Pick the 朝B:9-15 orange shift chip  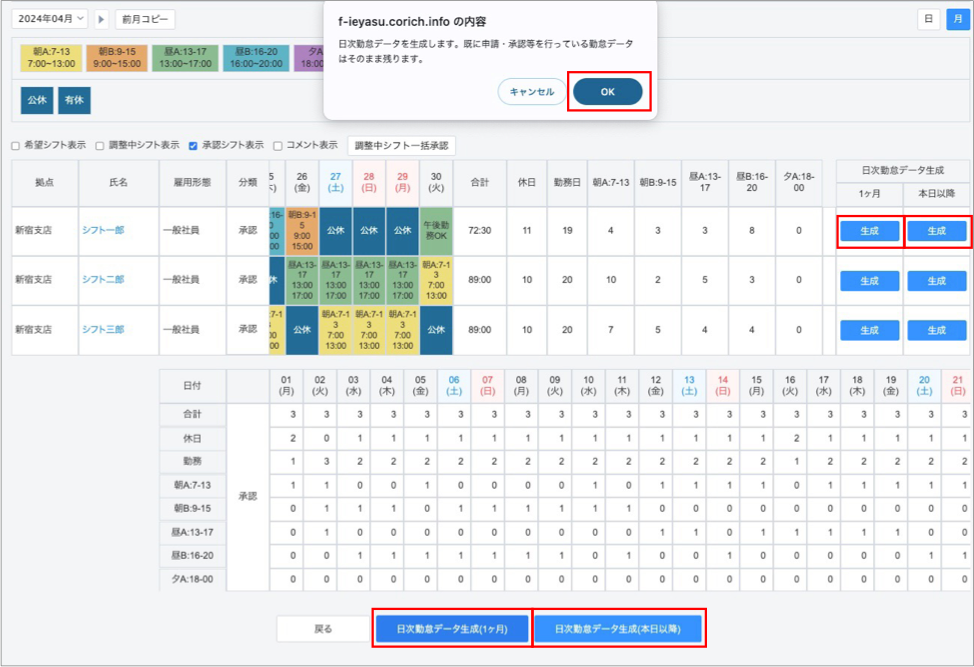tap(117, 58)
